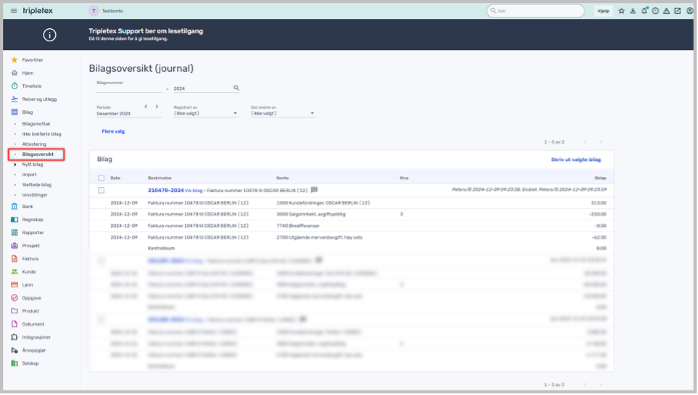This screenshot has height=395, width=698.
Task: Click Skriv ut valgte bilag link
Action: [x=576, y=159]
